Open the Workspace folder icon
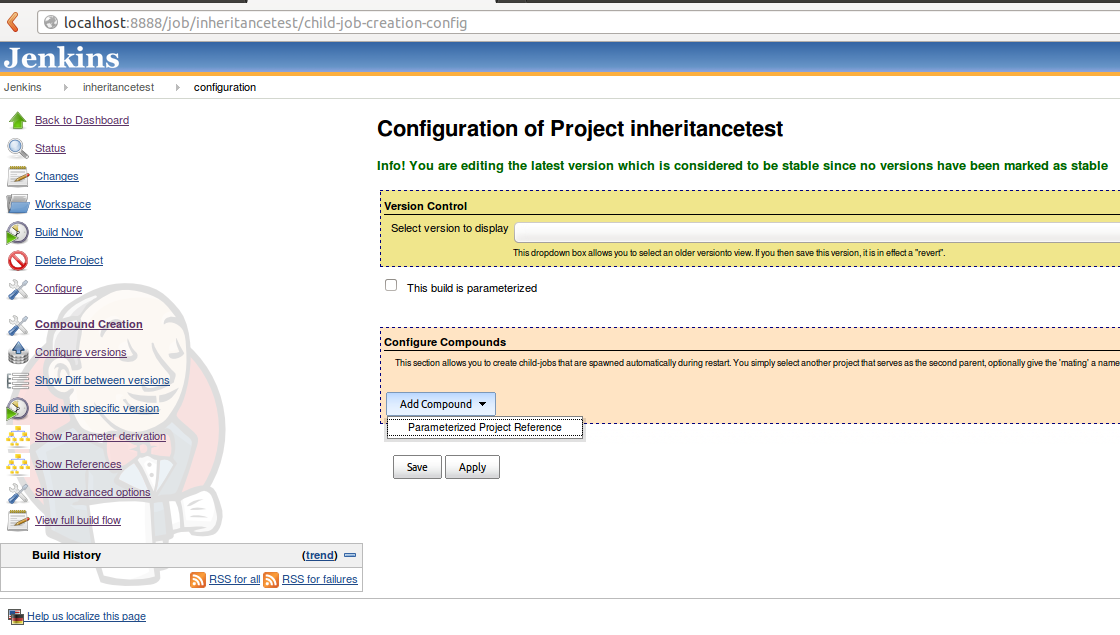Viewport: 1120px width, 635px height. (x=17, y=204)
